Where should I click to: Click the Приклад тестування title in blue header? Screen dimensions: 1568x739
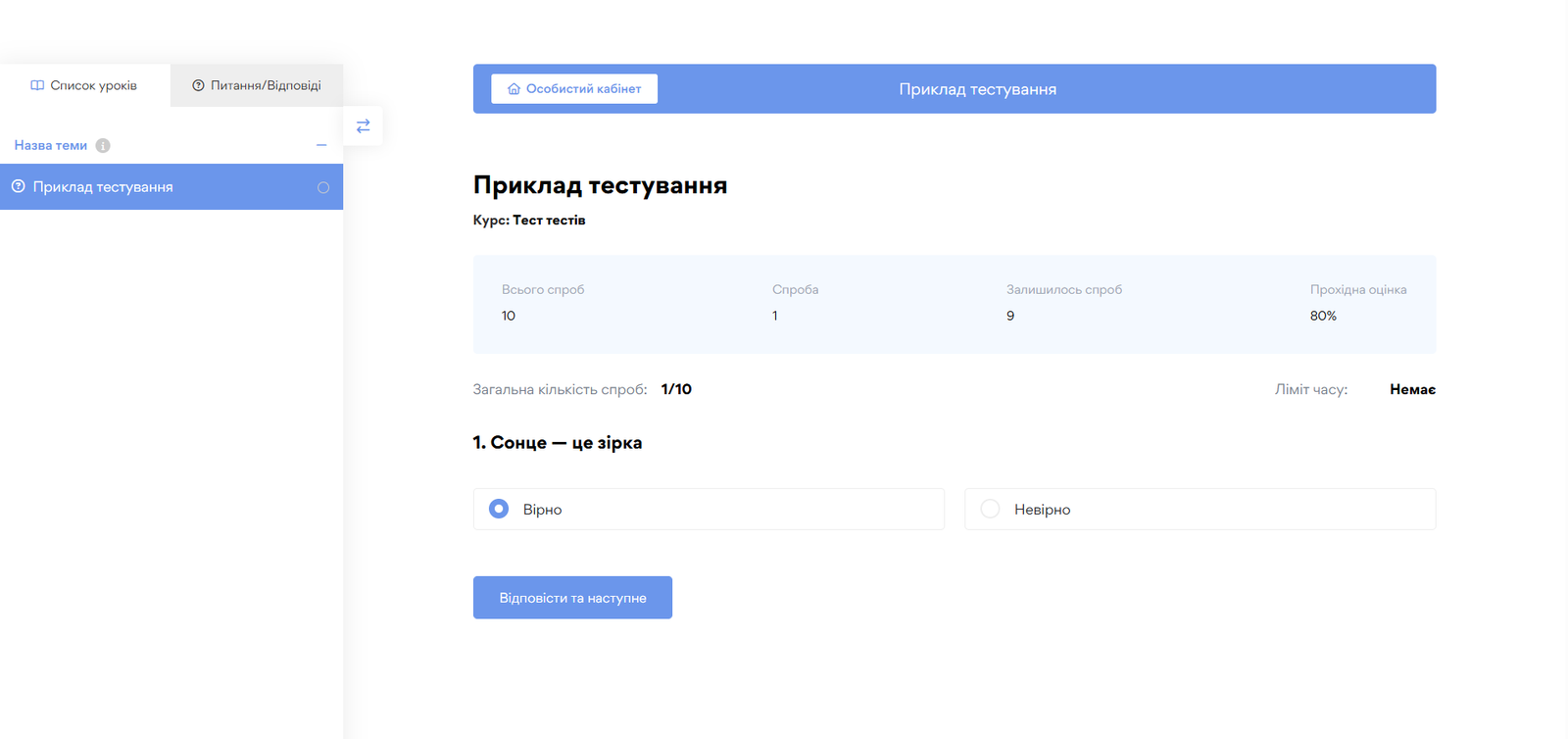pyautogui.click(x=977, y=89)
